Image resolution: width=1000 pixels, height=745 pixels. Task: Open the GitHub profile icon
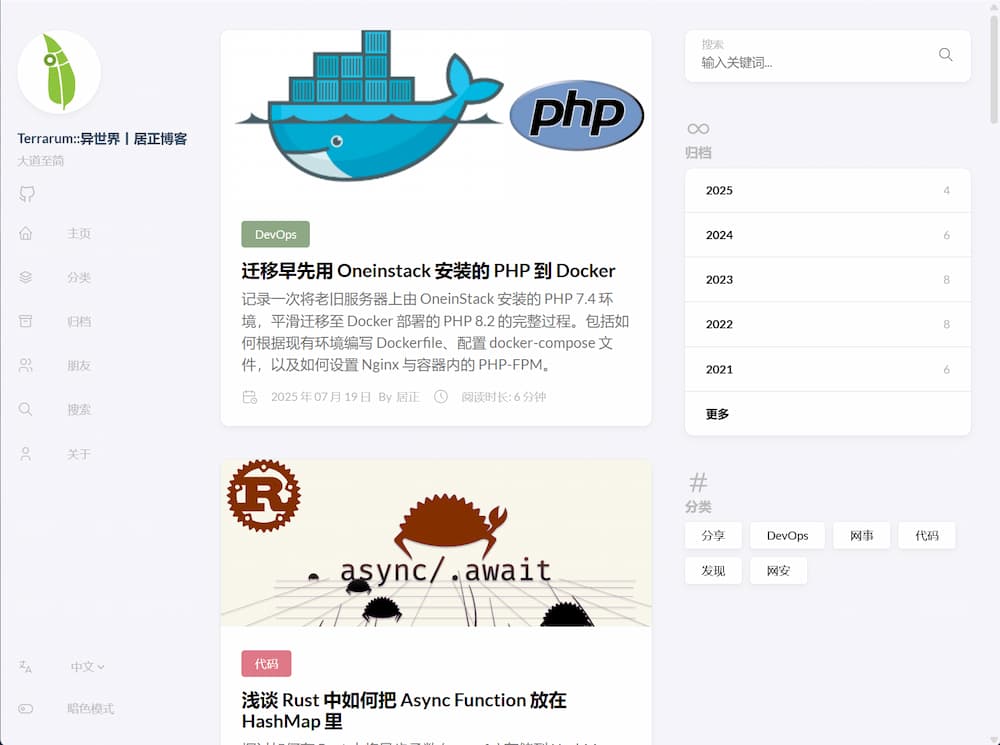point(27,194)
